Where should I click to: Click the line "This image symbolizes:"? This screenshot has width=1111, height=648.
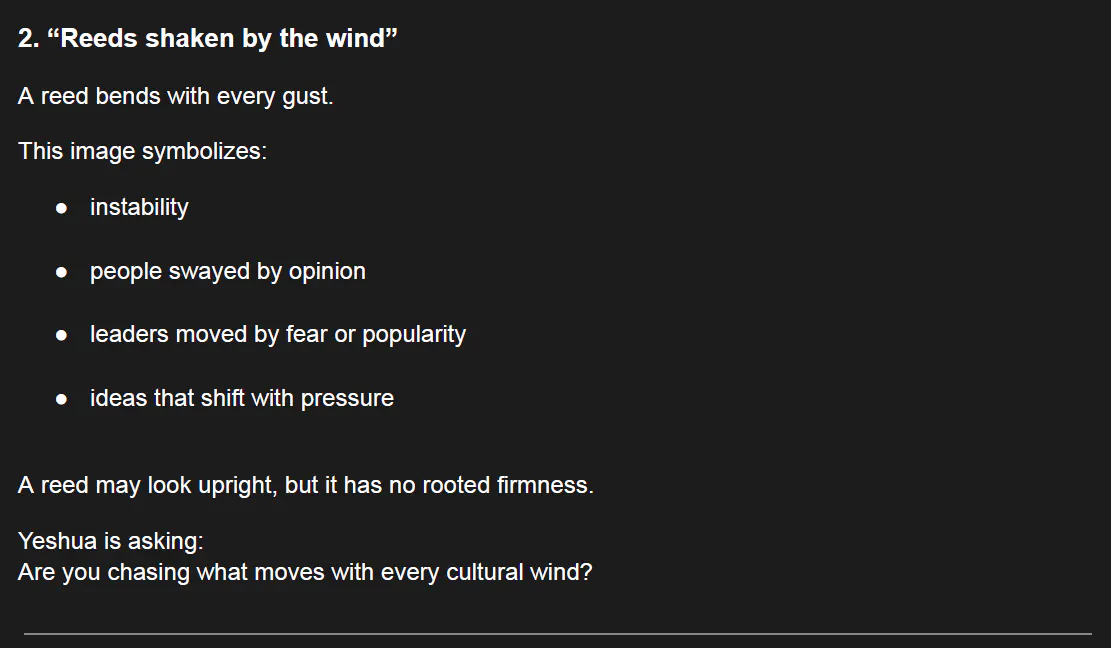point(142,152)
